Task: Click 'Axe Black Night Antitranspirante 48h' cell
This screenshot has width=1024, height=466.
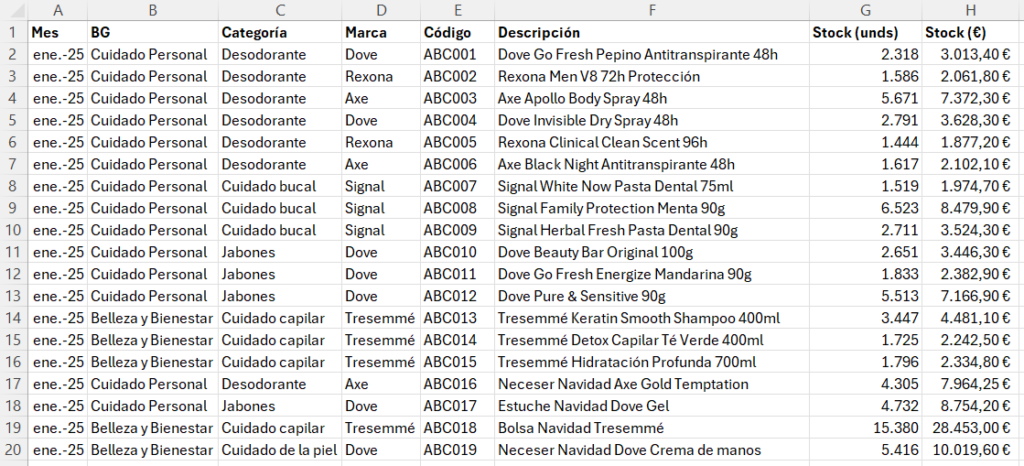Action: (652, 164)
